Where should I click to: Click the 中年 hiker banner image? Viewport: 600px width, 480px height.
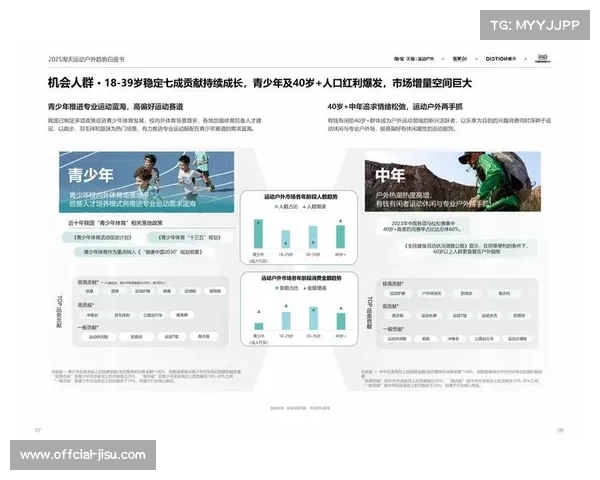point(453,181)
